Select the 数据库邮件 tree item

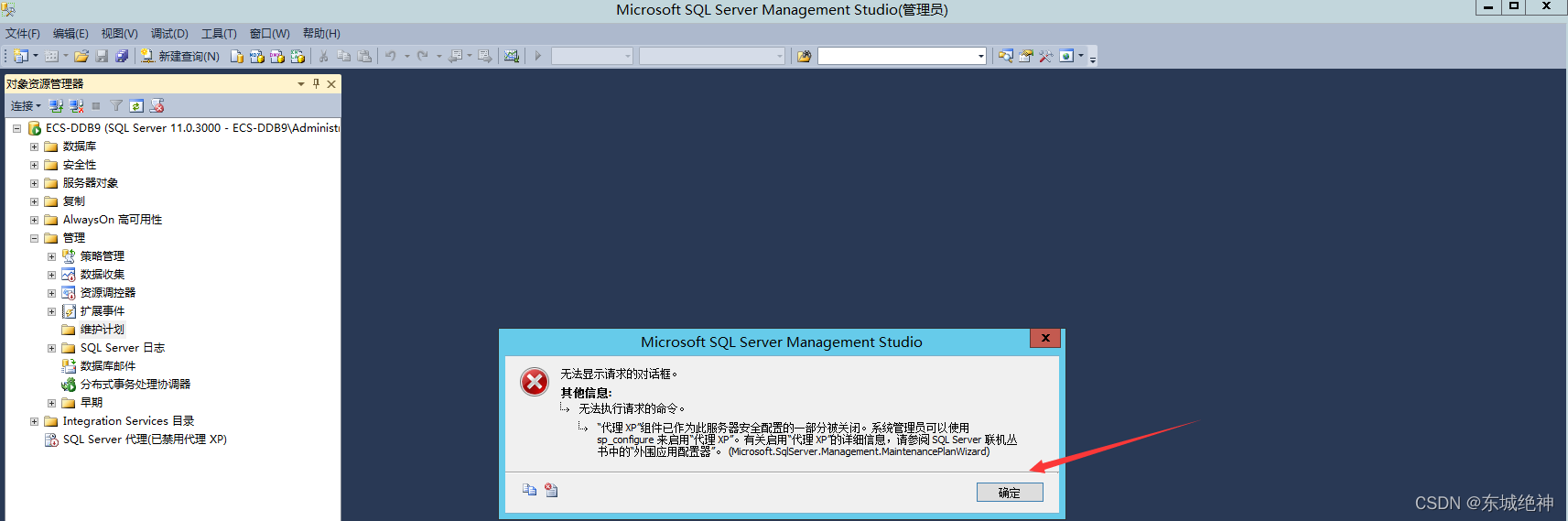(108, 366)
